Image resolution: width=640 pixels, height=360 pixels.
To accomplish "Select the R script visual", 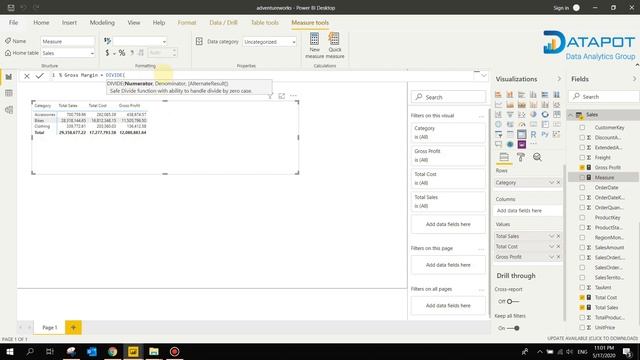I will pos(533,134).
